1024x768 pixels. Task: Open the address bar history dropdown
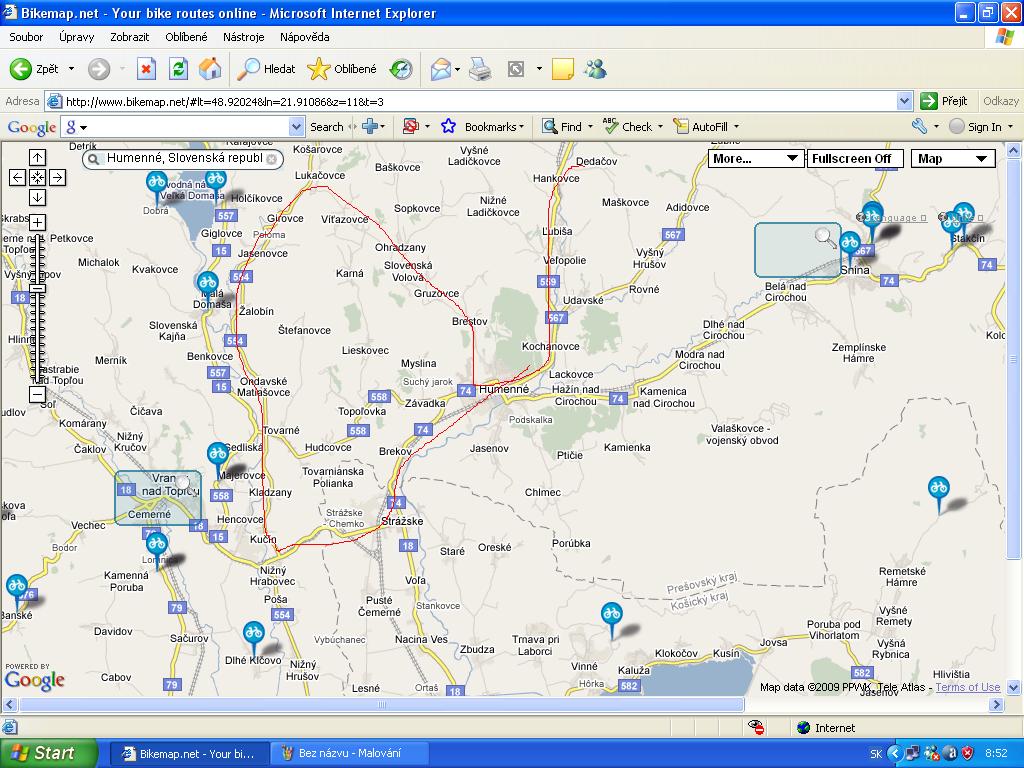904,101
